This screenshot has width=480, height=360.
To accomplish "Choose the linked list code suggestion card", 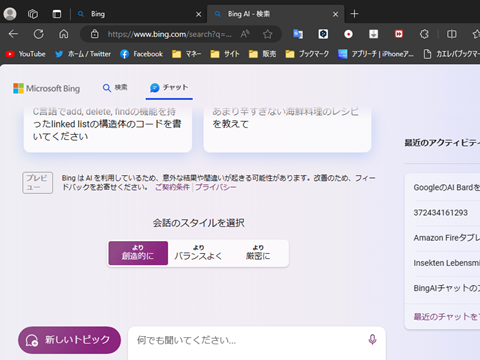I will tap(108, 129).
